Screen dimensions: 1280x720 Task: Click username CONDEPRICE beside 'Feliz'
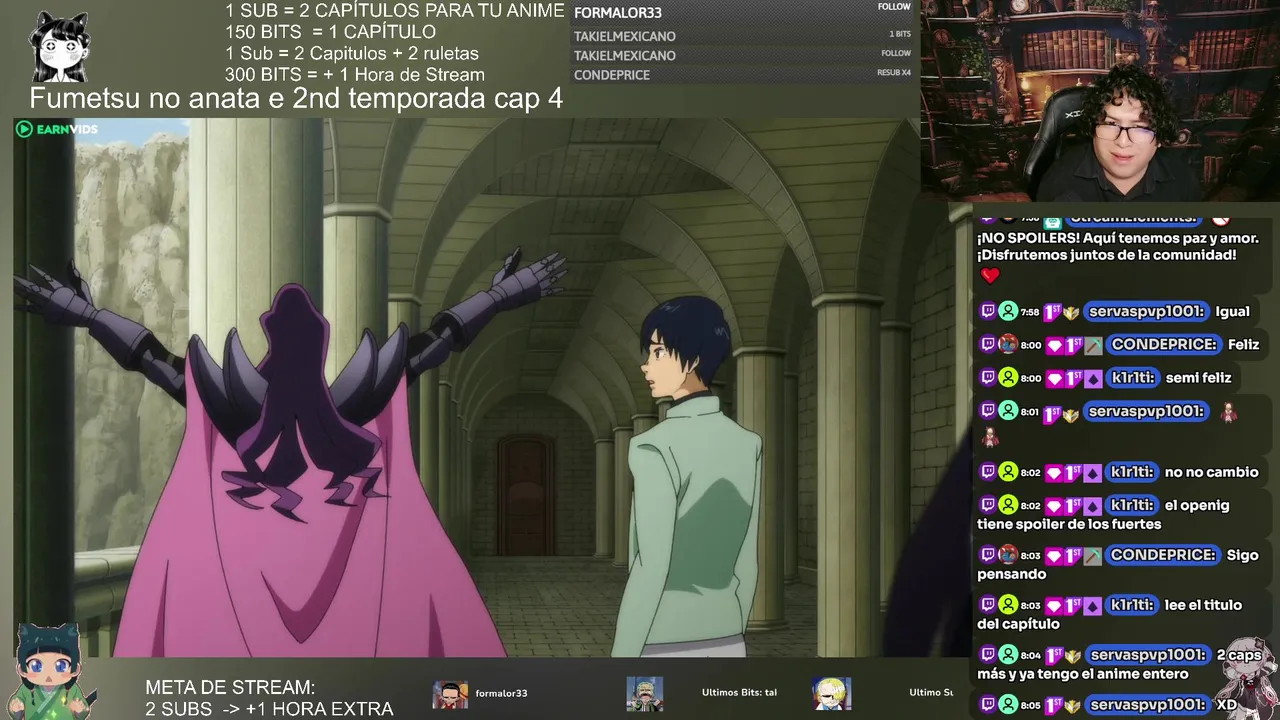1164,345
